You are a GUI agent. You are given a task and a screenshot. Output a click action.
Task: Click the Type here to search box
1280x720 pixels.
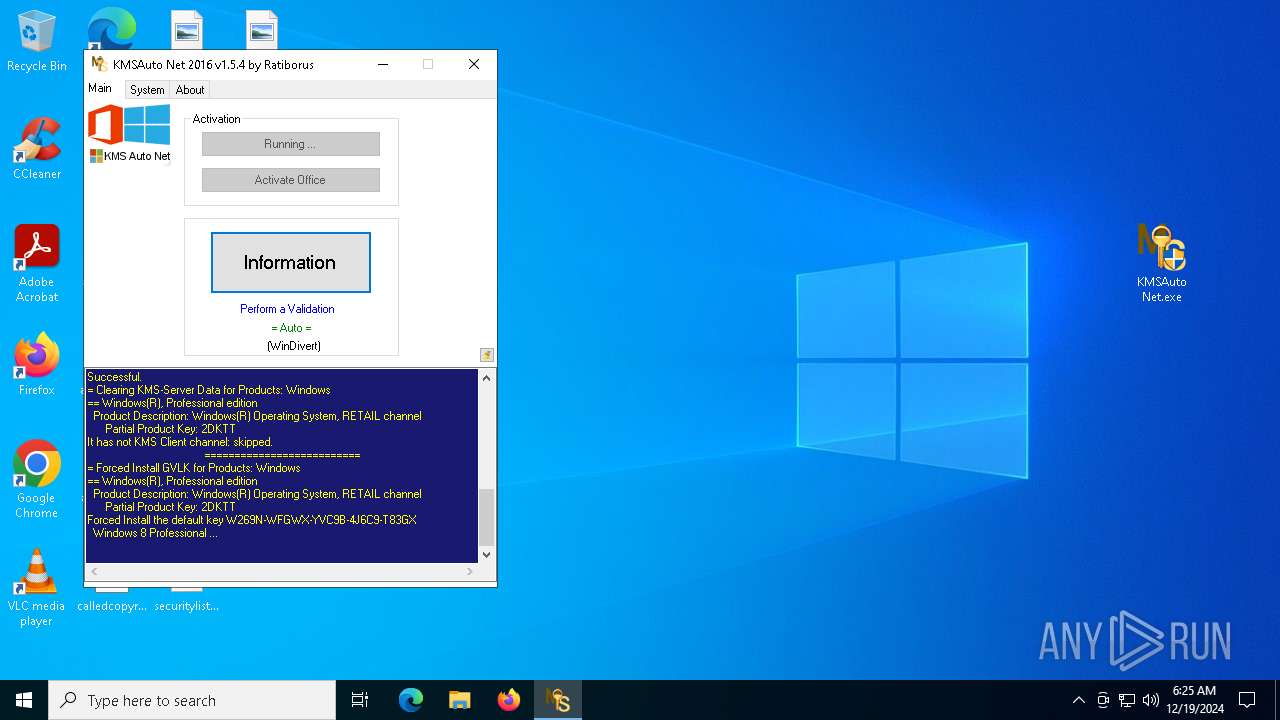click(x=192, y=700)
